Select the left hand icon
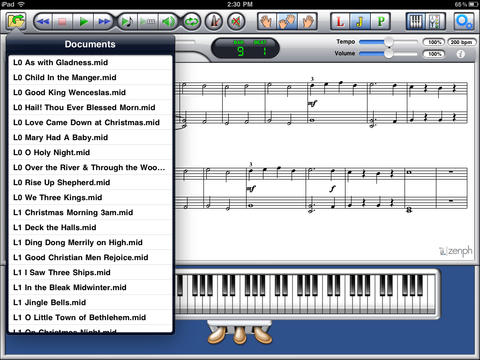This screenshot has height=360, width=480. pos(267,22)
